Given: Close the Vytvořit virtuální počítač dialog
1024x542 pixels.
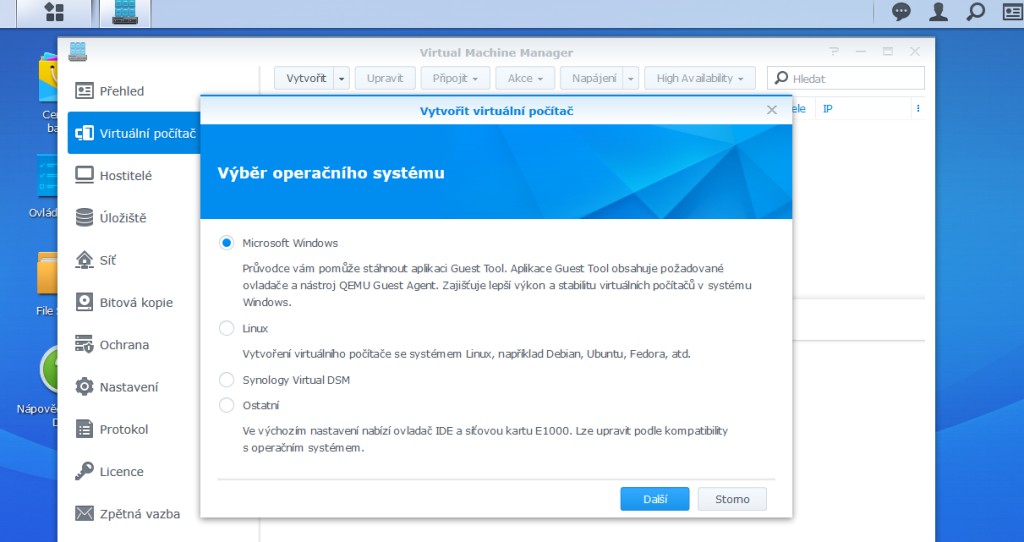Looking at the screenshot, I should tap(772, 110).
